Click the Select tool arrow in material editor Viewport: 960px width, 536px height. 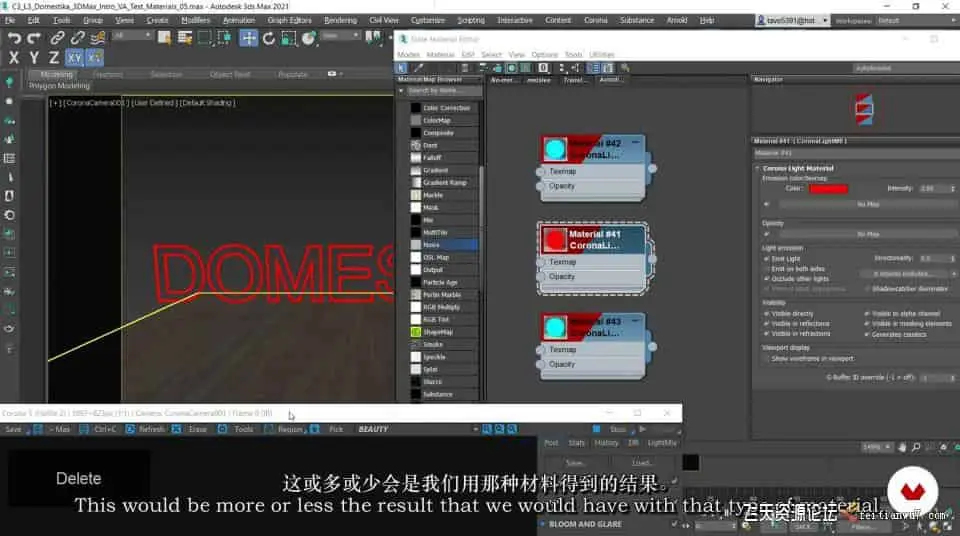pos(401,68)
